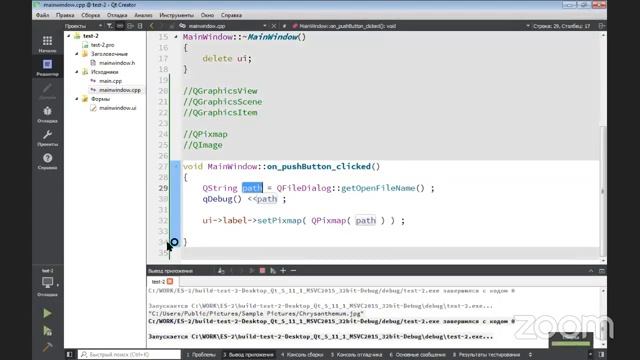Click the attach debugger icon in output toolbar
Viewport: 640px width, 360px height.
(273, 271)
